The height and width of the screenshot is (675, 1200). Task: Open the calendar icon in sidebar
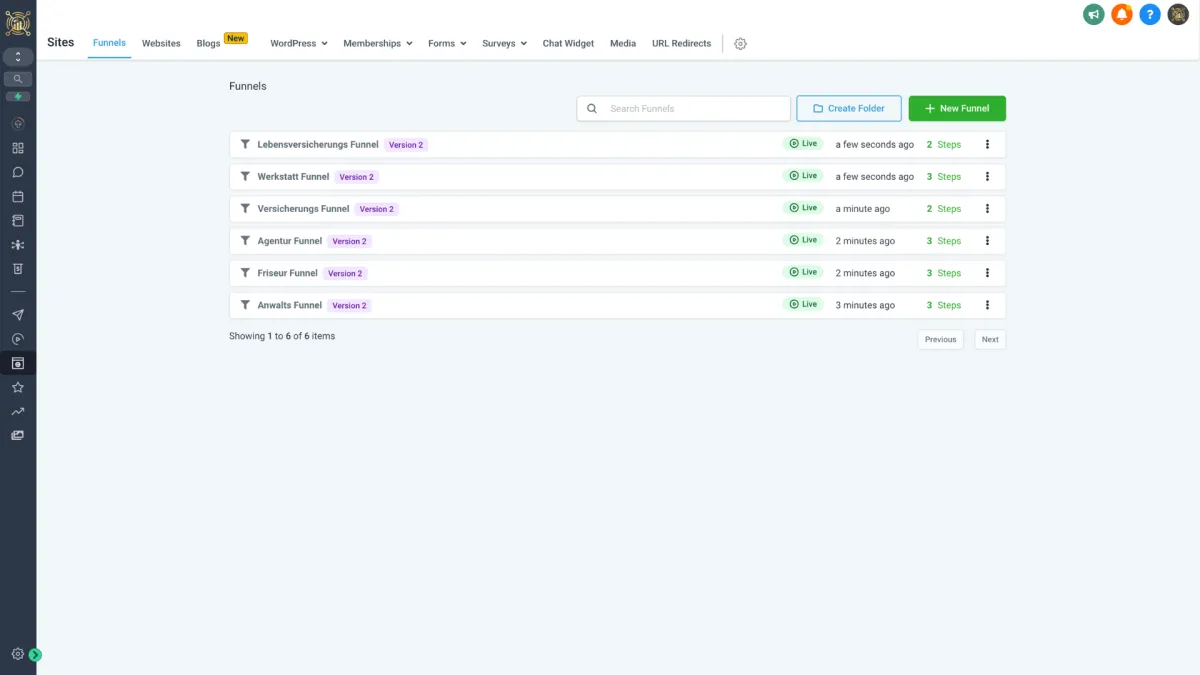18,196
